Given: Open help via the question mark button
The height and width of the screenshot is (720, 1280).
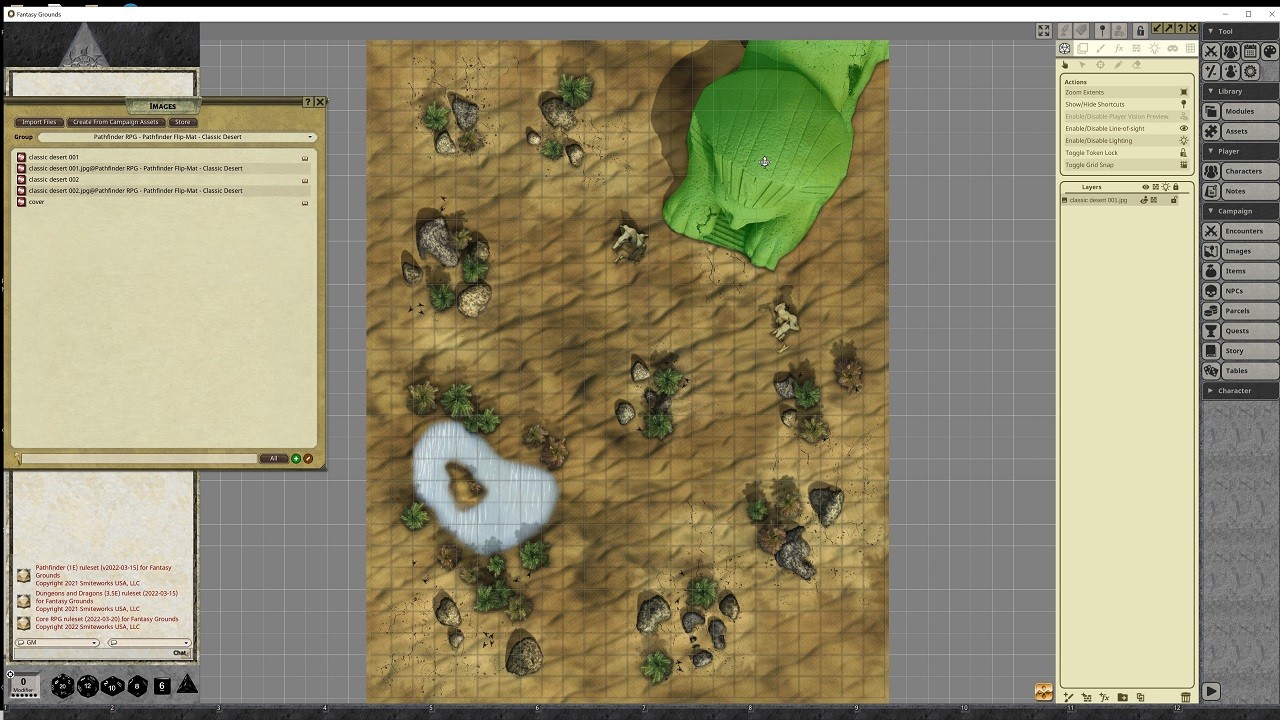Looking at the screenshot, I should coord(307,102).
